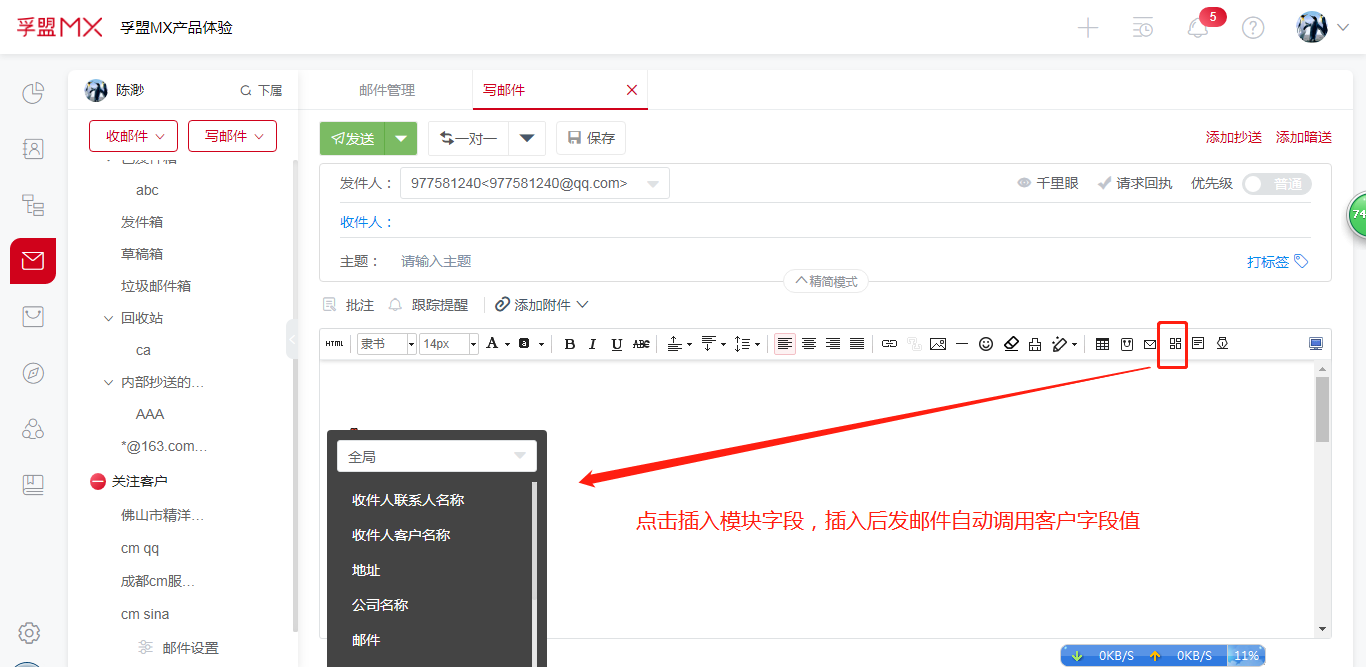
Task: Toggle the 千里眼 tracking option
Action: tap(1047, 184)
